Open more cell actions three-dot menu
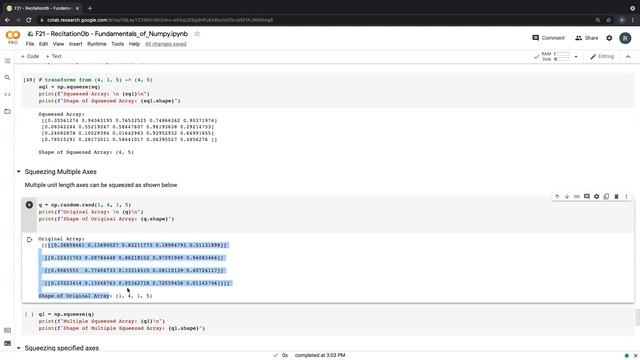The image size is (640, 360). [626, 197]
